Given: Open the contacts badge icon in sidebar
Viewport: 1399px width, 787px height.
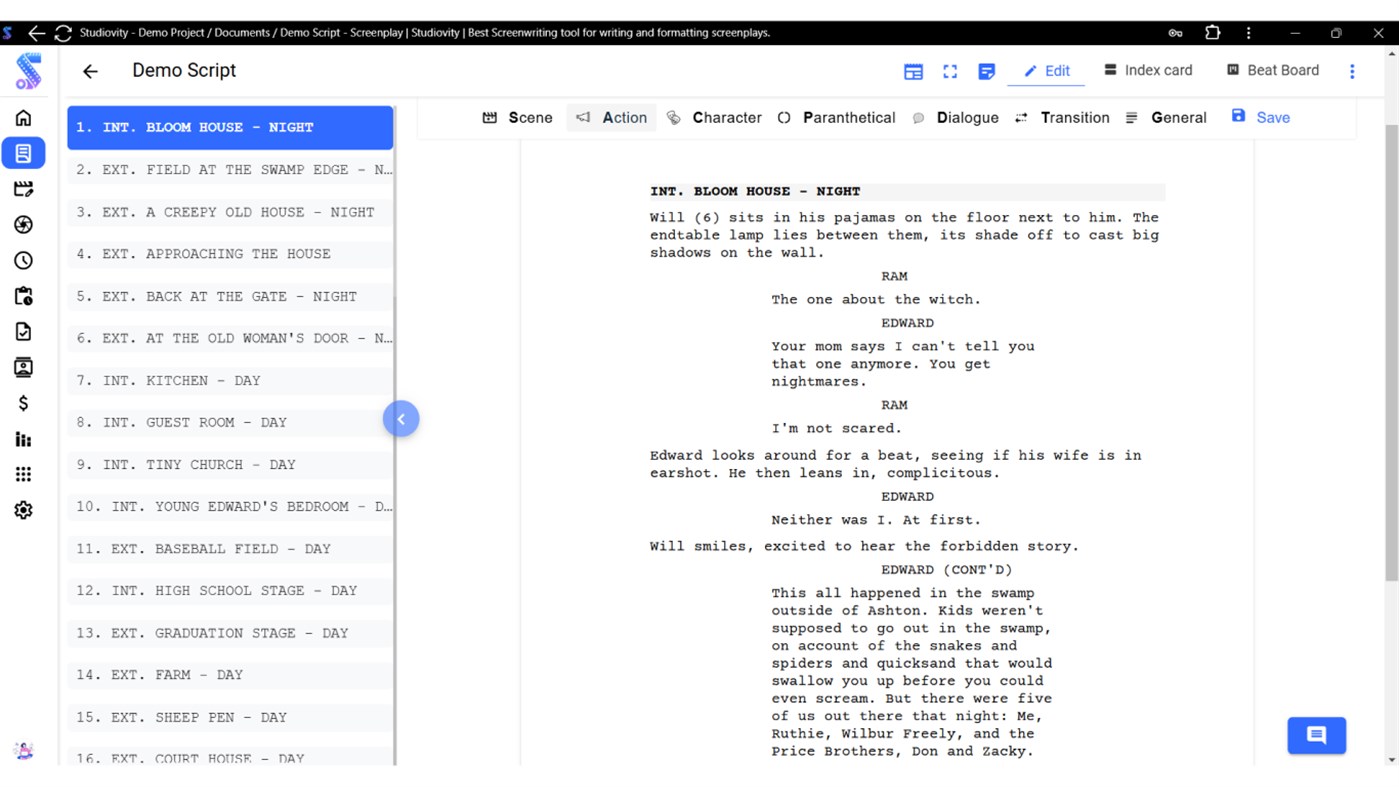Looking at the screenshot, I should [23, 367].
